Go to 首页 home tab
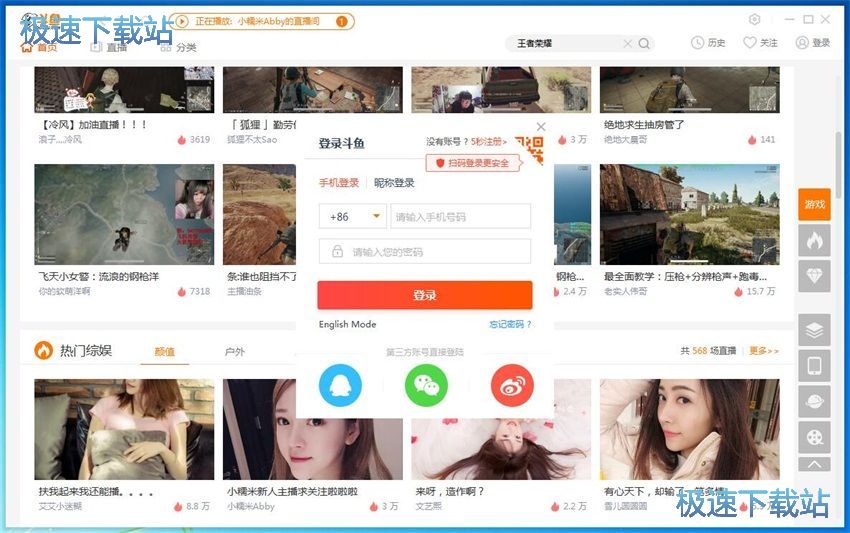 coord(39,47)
